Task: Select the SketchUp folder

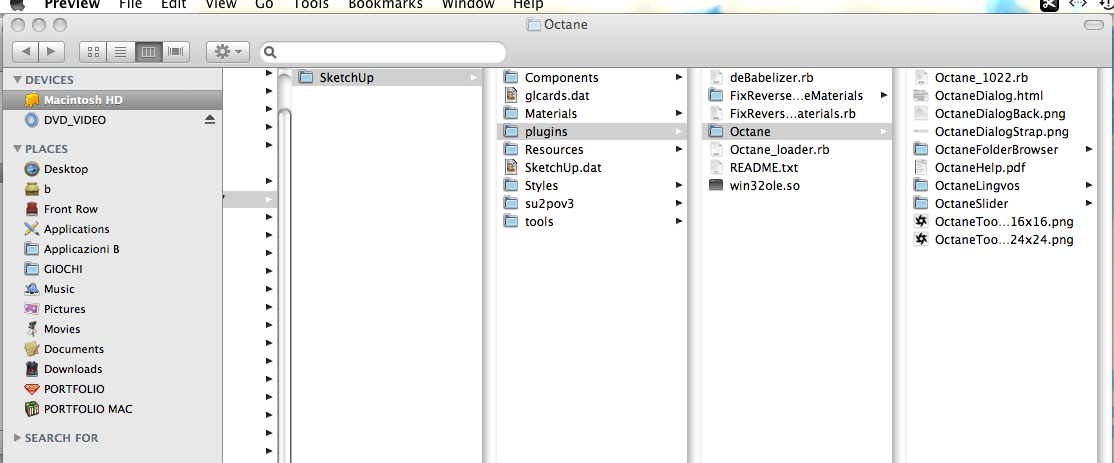Action: (x=386, y=77)
